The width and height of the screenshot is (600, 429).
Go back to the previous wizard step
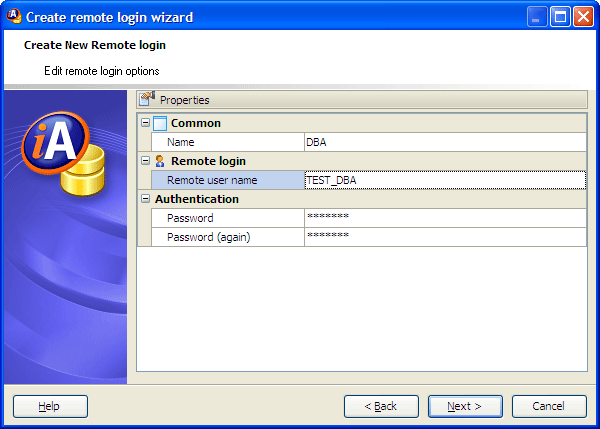pyautogui.click(x=381, y=406)
